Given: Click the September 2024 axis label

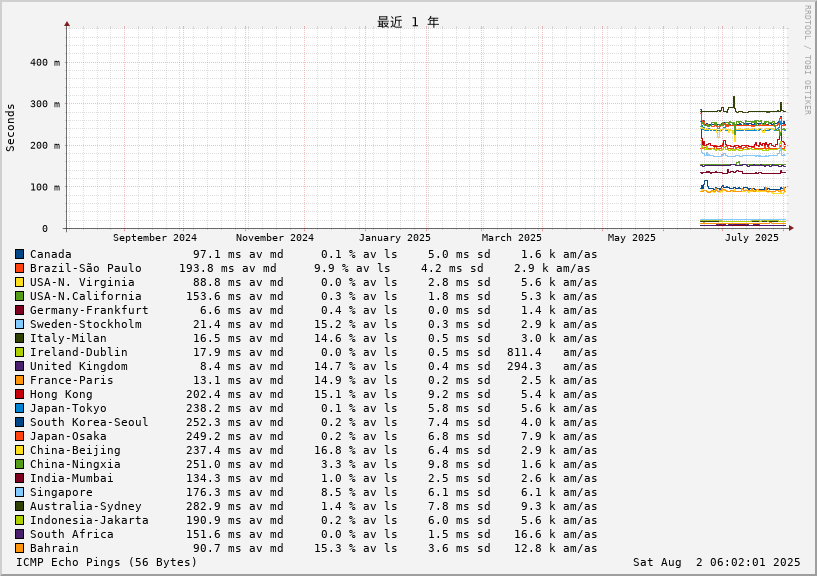Looking at the screenshot, I should 155,238.
